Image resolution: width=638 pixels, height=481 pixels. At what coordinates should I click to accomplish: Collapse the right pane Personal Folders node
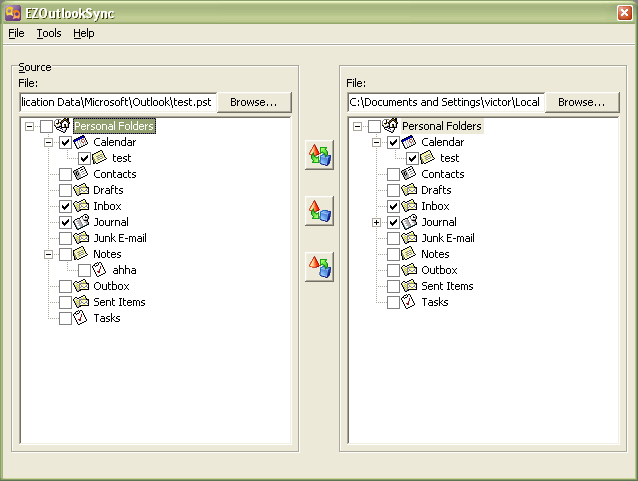[357, 126]
